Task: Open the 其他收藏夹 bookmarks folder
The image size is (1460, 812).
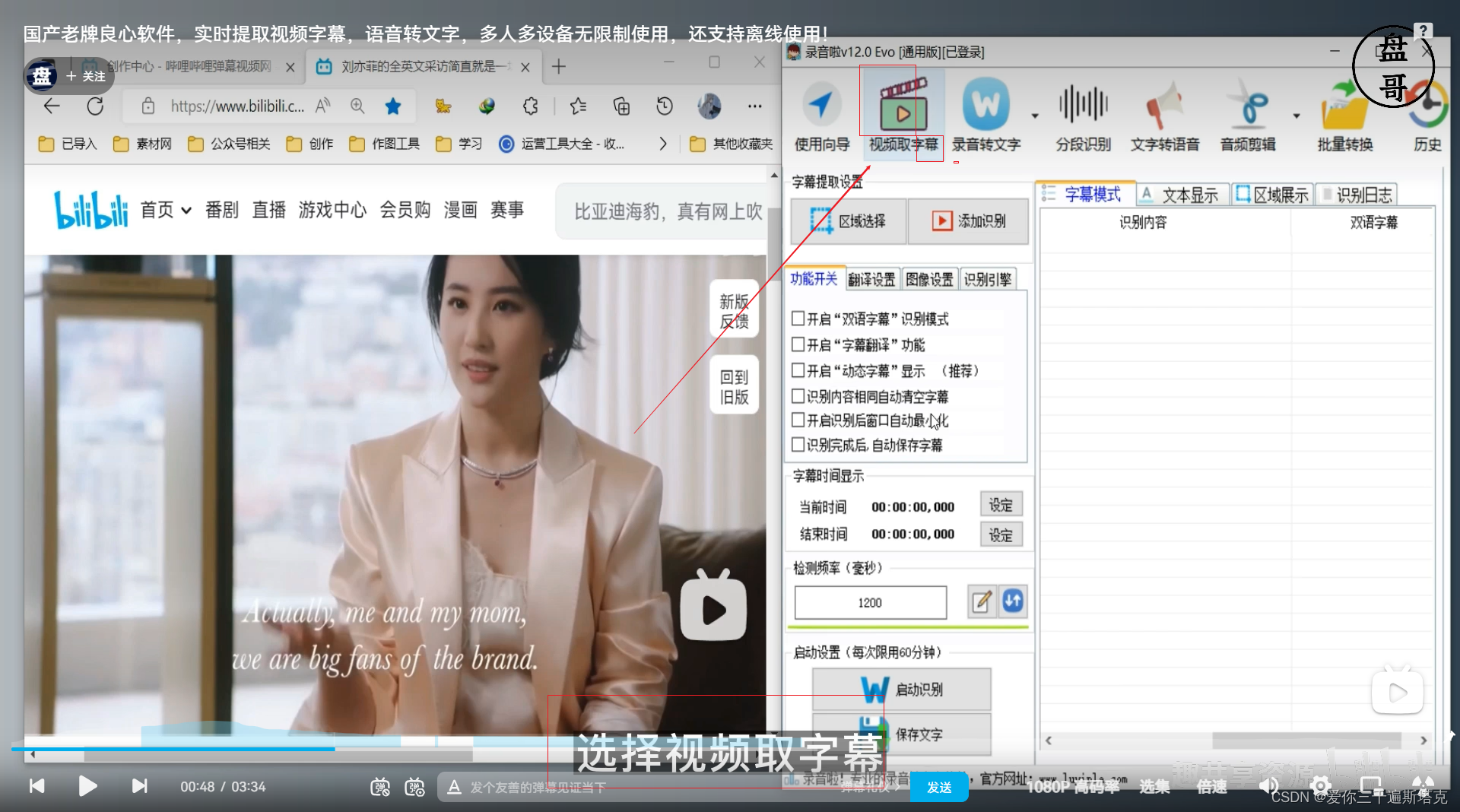Action: (x=731, y=144)
